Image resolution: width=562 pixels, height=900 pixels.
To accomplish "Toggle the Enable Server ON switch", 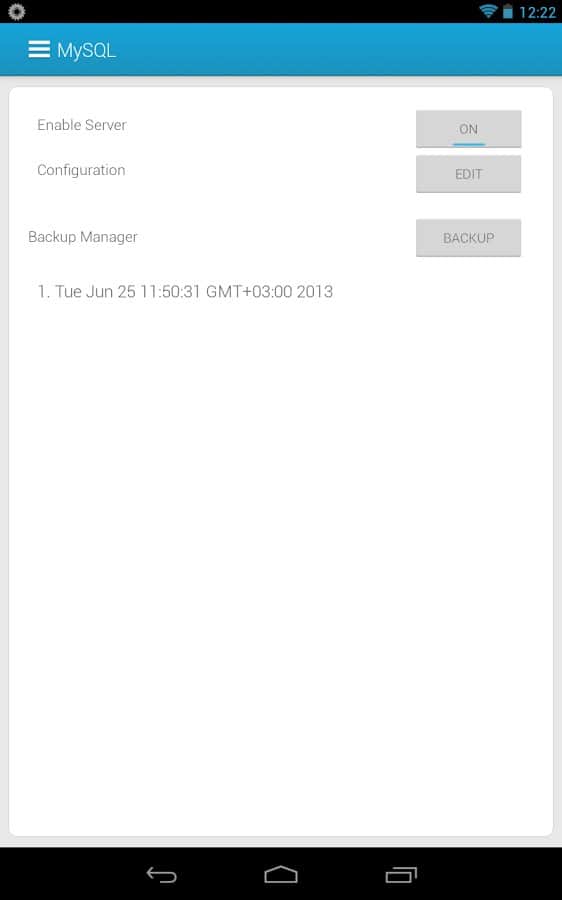I will (468, 129).
